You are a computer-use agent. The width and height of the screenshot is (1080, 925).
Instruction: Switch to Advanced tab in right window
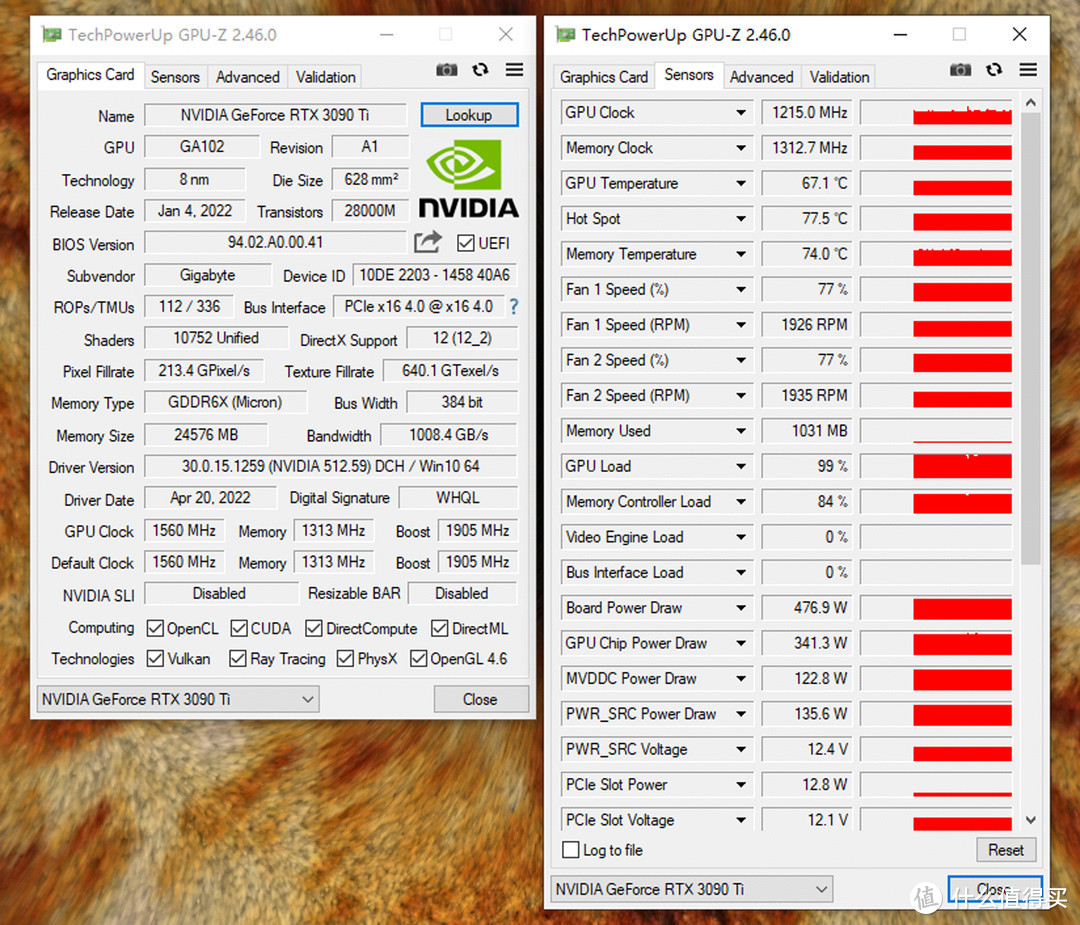[x=761, y=77]
